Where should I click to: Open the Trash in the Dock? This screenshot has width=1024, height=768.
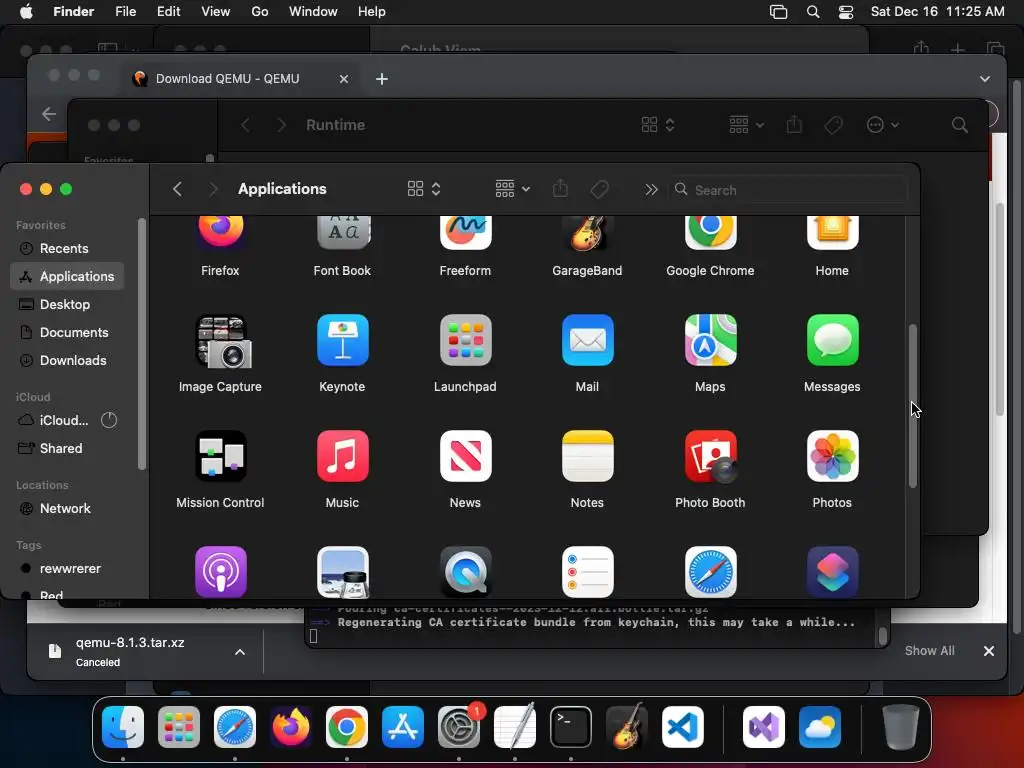pyautogui.click(x=901, y=727)
